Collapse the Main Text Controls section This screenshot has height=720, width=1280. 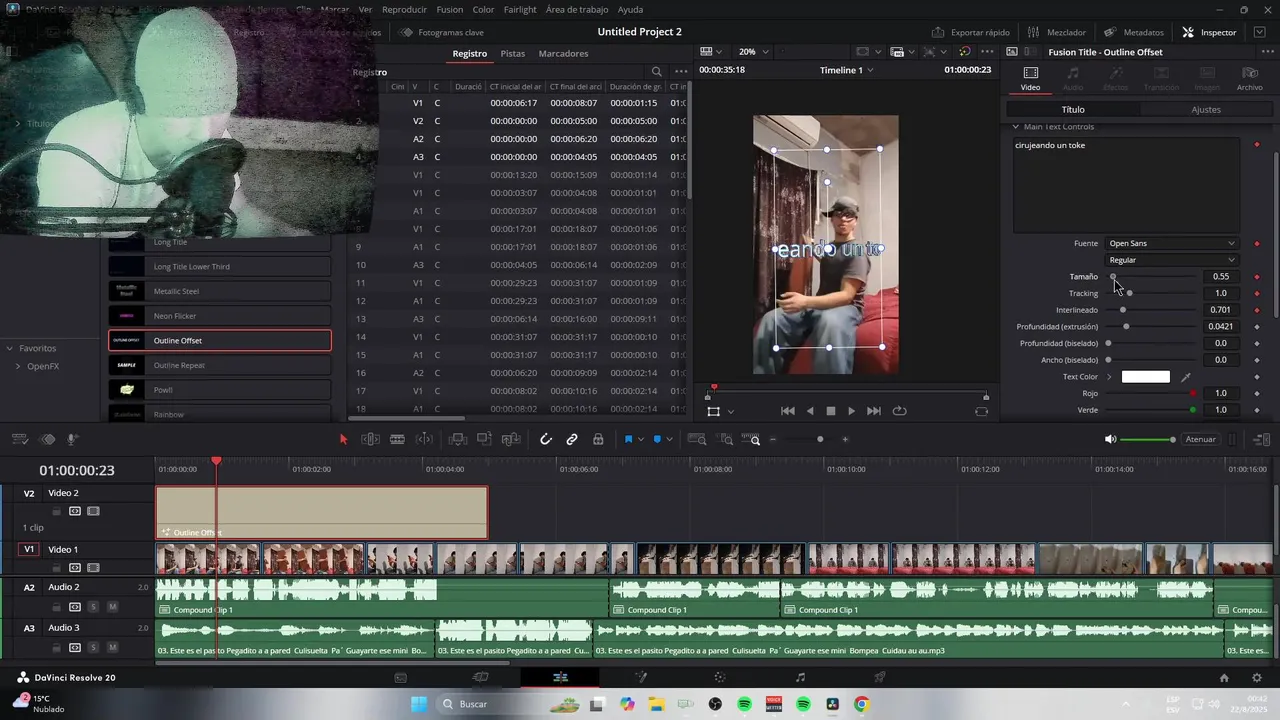pos(1016,127)
